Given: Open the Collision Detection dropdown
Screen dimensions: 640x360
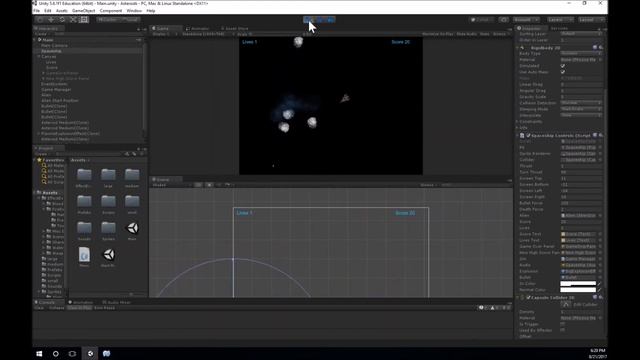Looking at the screenshot, I should click(x=581, y=103).
